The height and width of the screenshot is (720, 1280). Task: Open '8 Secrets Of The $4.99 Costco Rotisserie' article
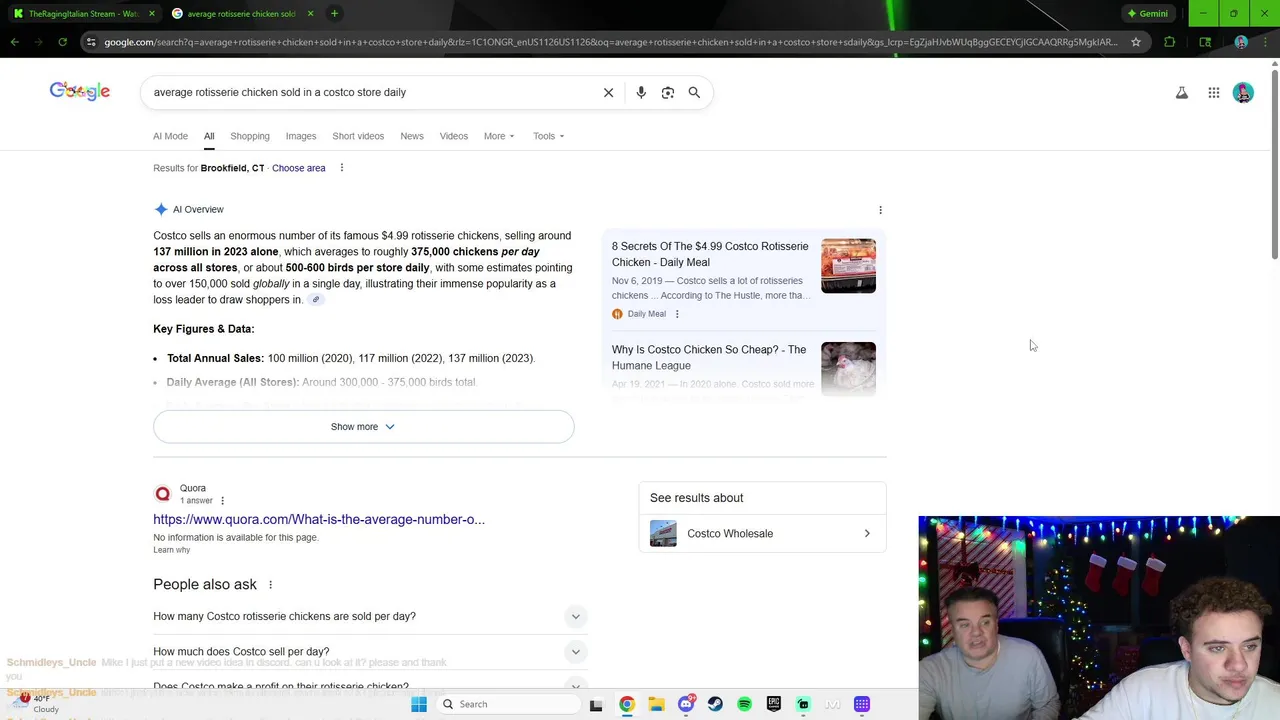tap(710, 254)
